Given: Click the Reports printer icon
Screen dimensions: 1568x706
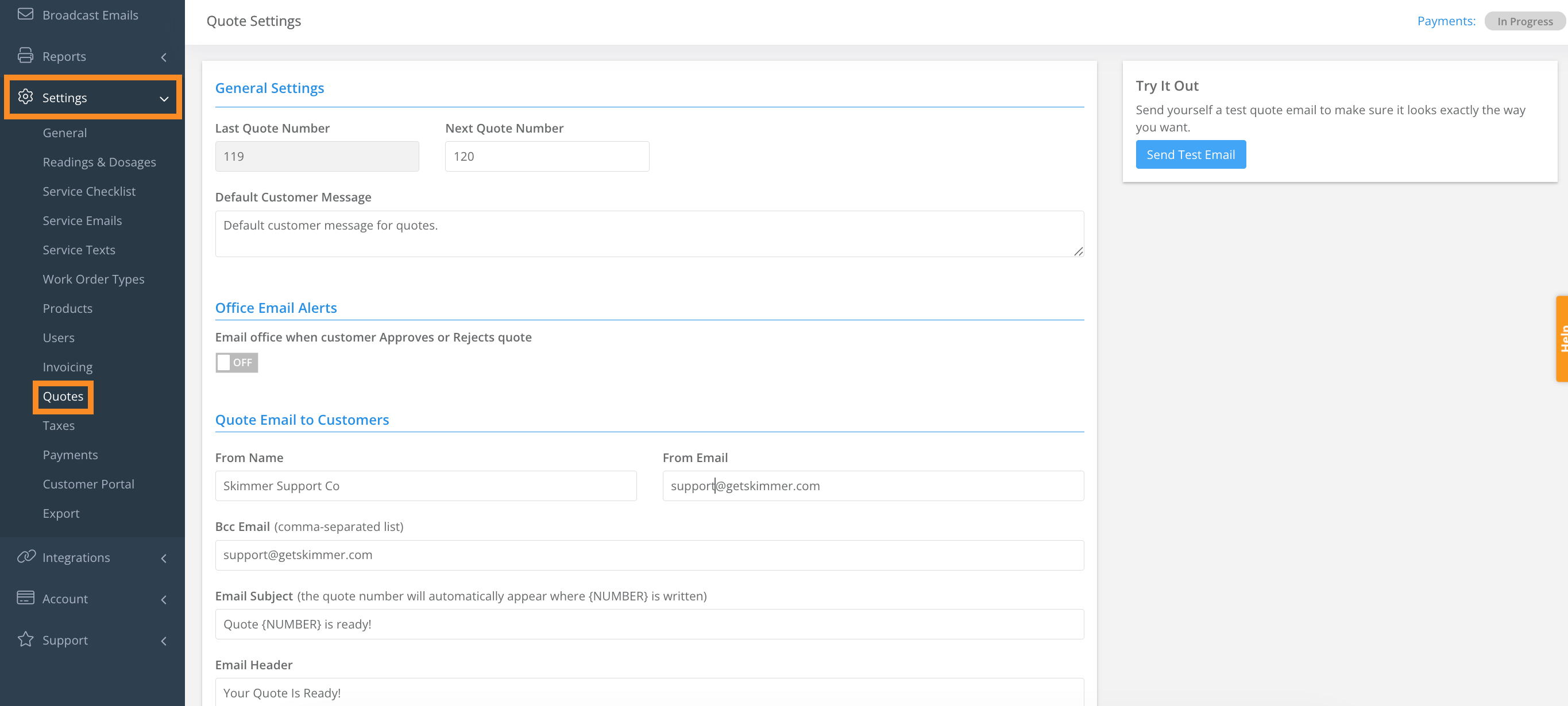Looking at the screenshot, I should pos(26,56).
